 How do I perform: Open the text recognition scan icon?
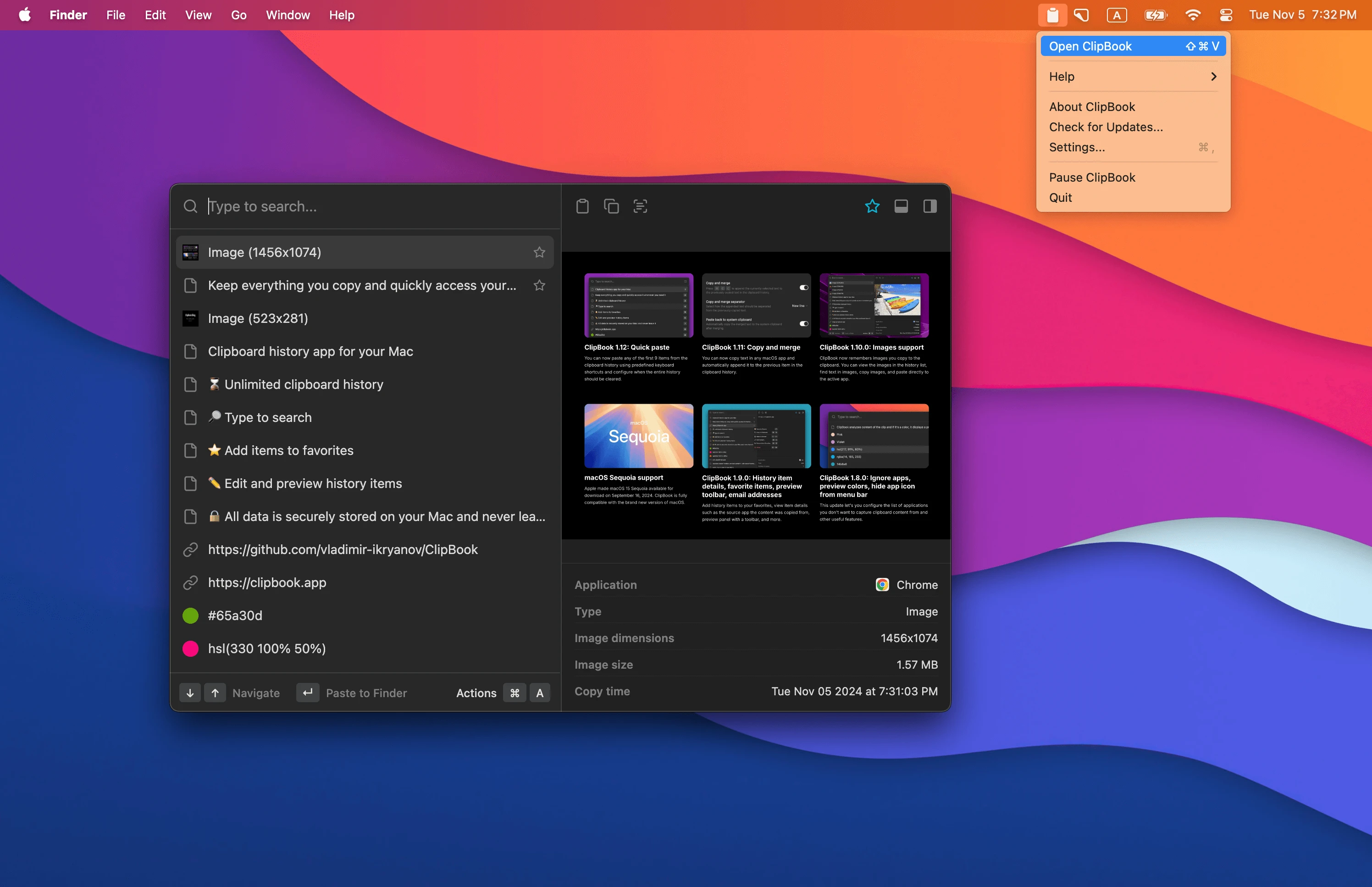[x=640, y=206]
